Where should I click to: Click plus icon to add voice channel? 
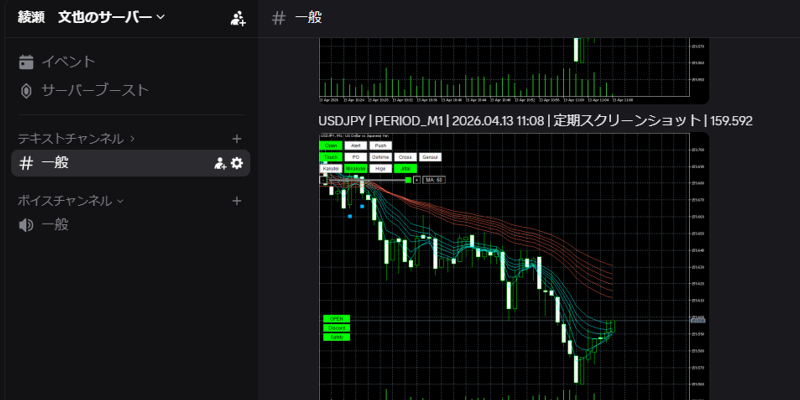point(237,200)
